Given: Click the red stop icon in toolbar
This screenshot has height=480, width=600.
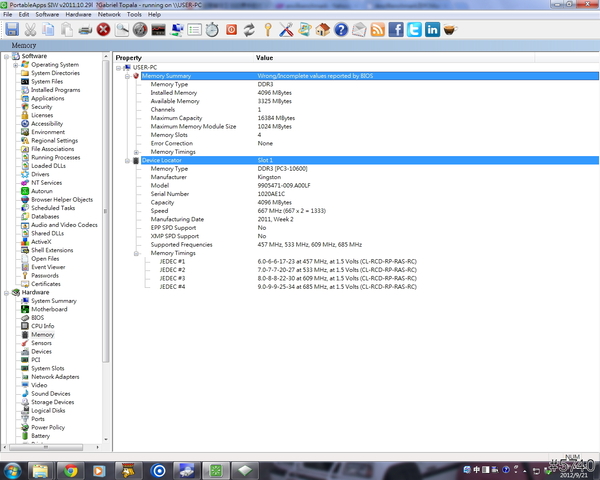Looking at the screenshot, I should pyautogui.click(x=103, y=30).
